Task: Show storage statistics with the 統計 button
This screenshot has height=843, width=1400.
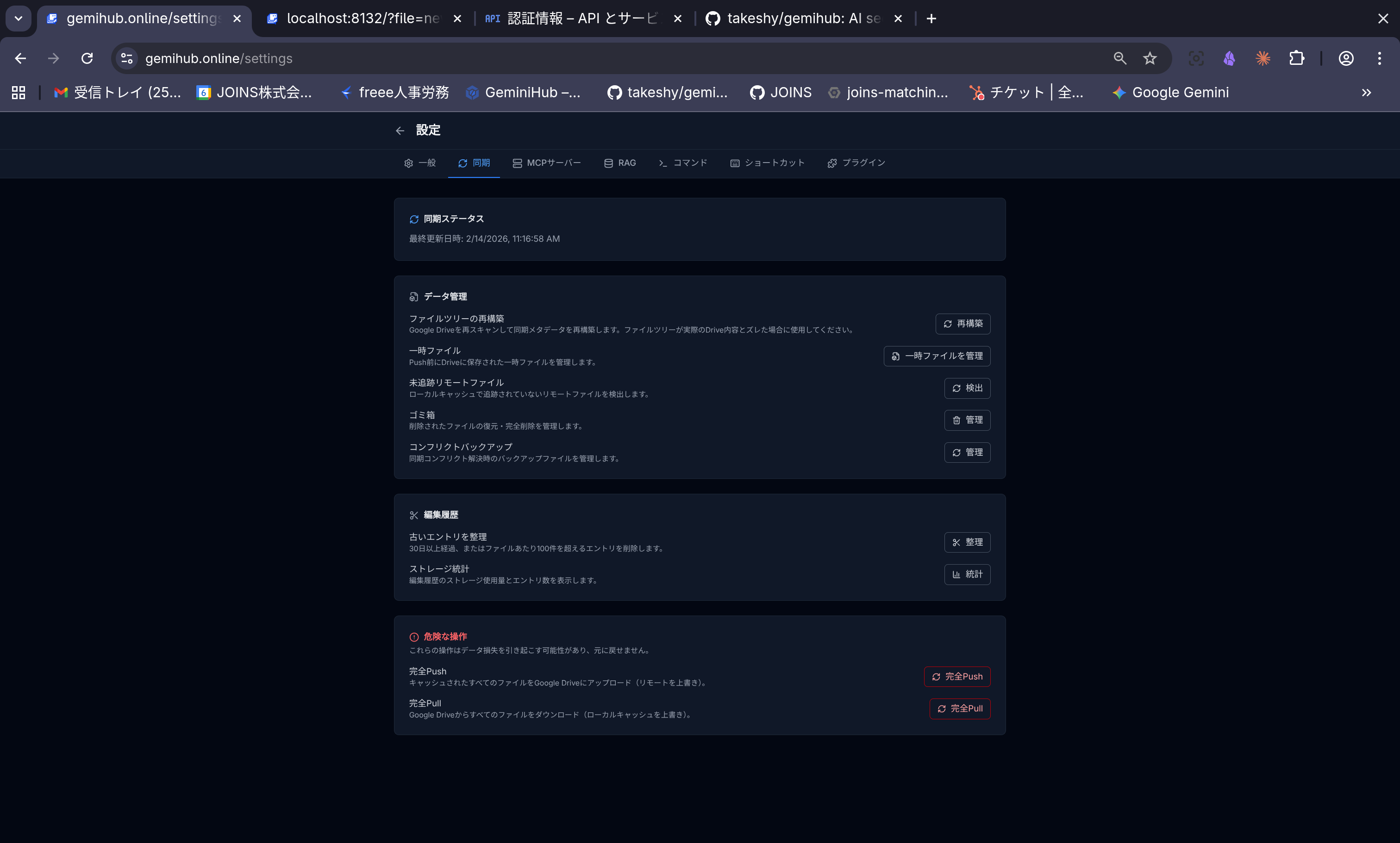Action: [968, 574]
